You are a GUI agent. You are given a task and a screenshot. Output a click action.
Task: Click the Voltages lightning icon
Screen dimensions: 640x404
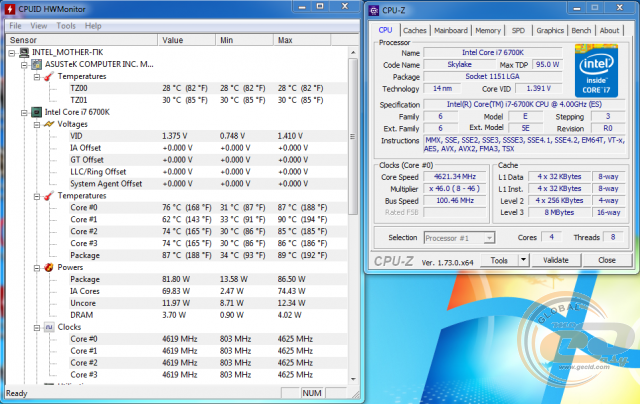[x=49, y=124]
